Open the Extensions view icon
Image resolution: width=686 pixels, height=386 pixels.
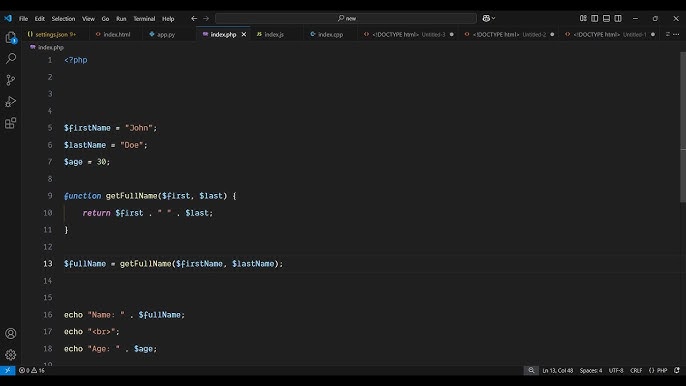pos(10,123)
